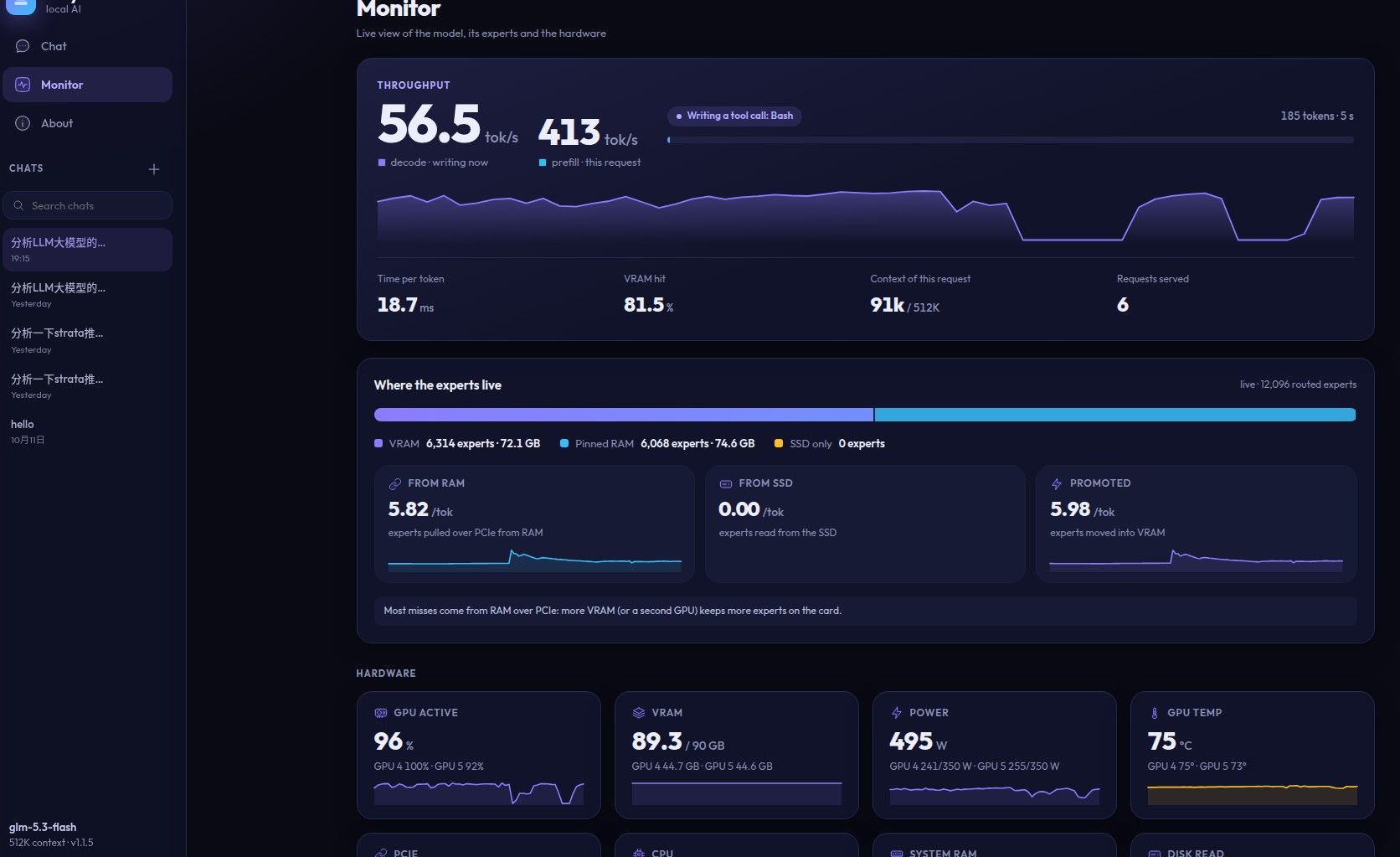
Task: Click the 18.7 ms time per token value
Action: pos(405,305)
